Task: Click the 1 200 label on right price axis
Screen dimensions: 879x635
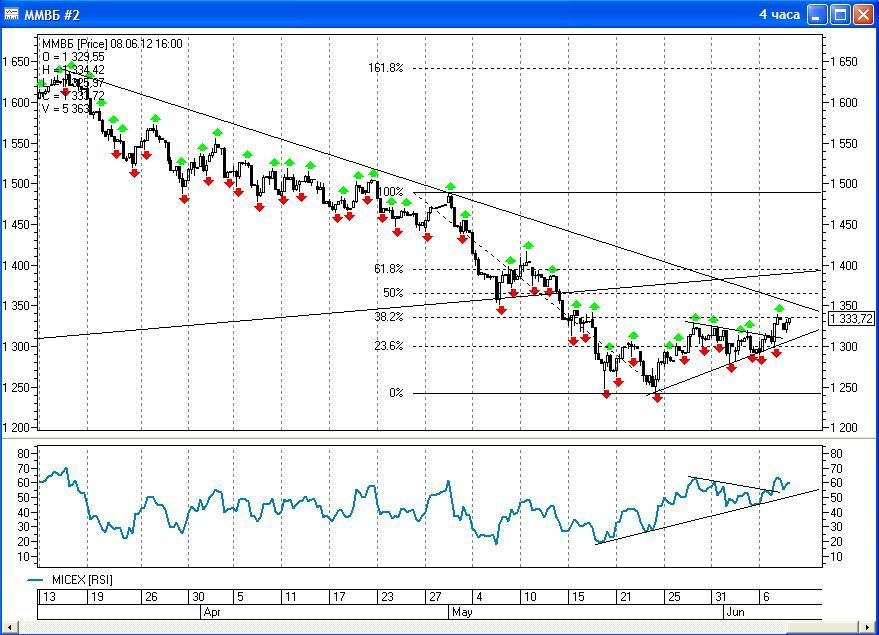Action: tap(844, 428)
